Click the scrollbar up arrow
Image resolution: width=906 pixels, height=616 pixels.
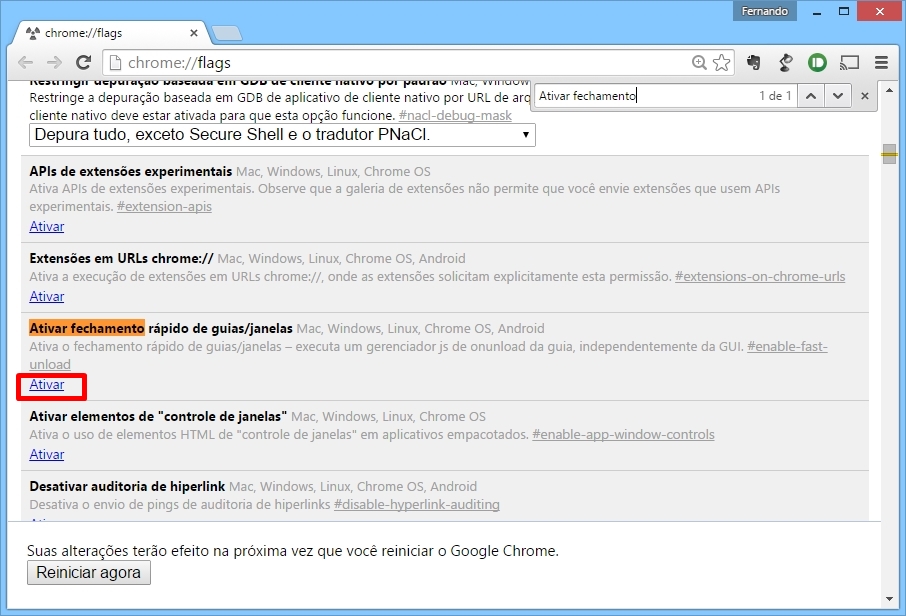pos(889,90)
